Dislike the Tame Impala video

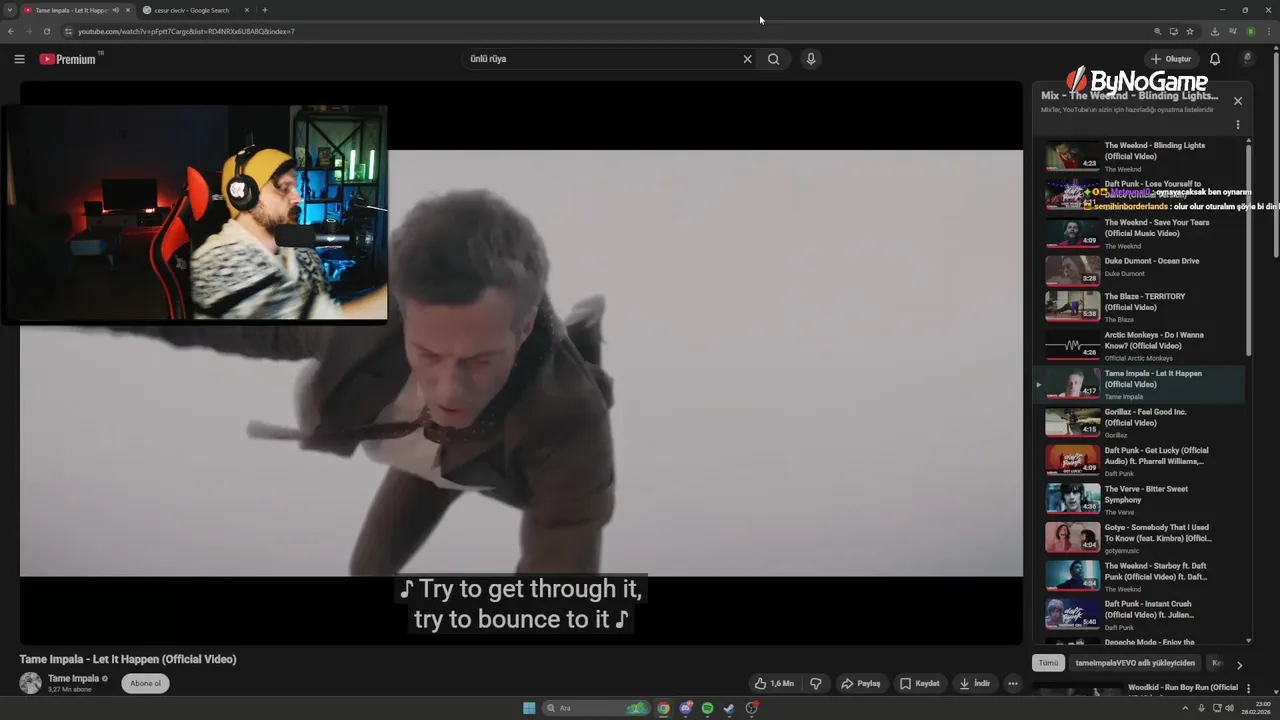click(816, 684)
